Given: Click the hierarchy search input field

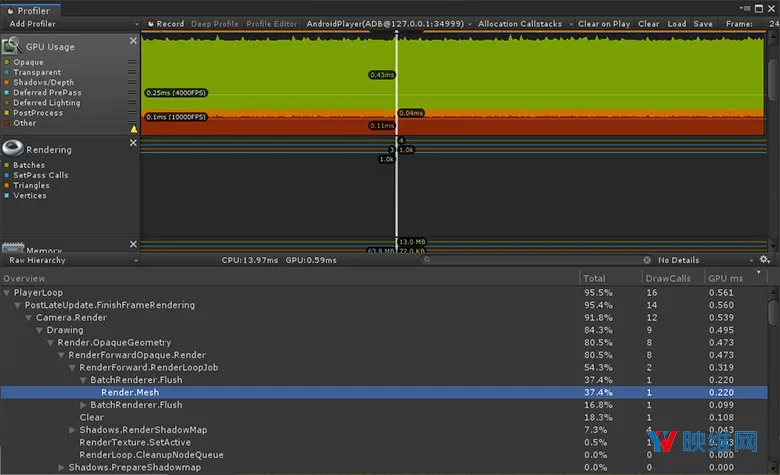Looking at the screenshot, I should click(x=536, y=260).
